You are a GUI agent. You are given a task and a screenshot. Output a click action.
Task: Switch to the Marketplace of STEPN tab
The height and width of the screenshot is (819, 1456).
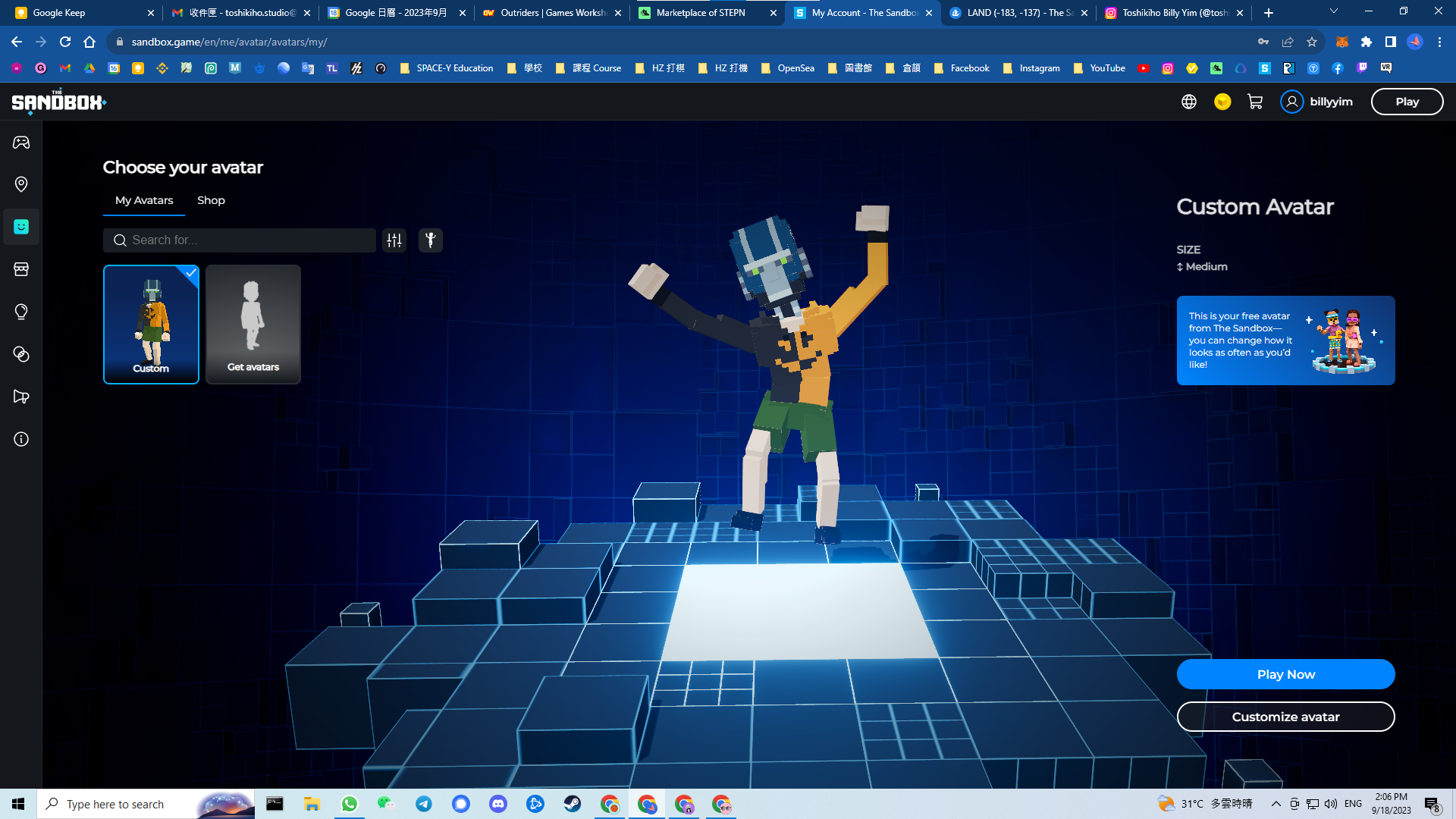coord(707,13)
